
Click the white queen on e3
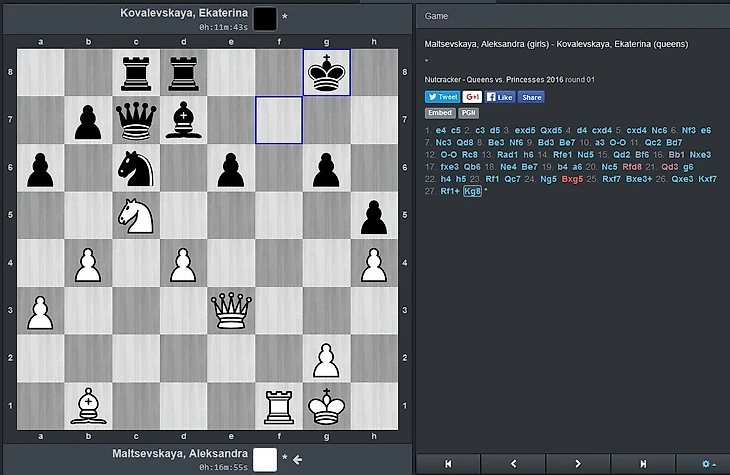point(231,312)
